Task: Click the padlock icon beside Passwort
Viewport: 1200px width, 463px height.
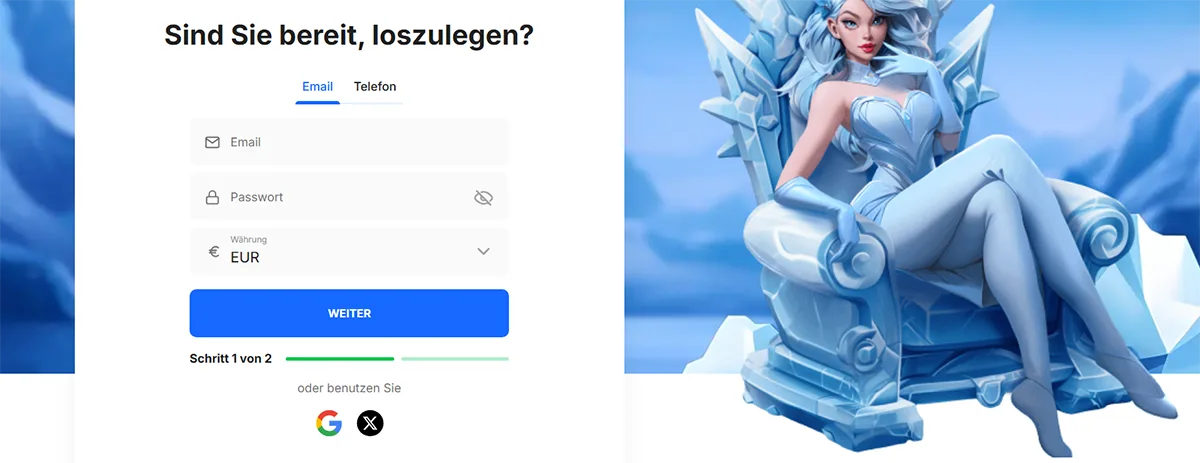Action: [x=212, y=197]
